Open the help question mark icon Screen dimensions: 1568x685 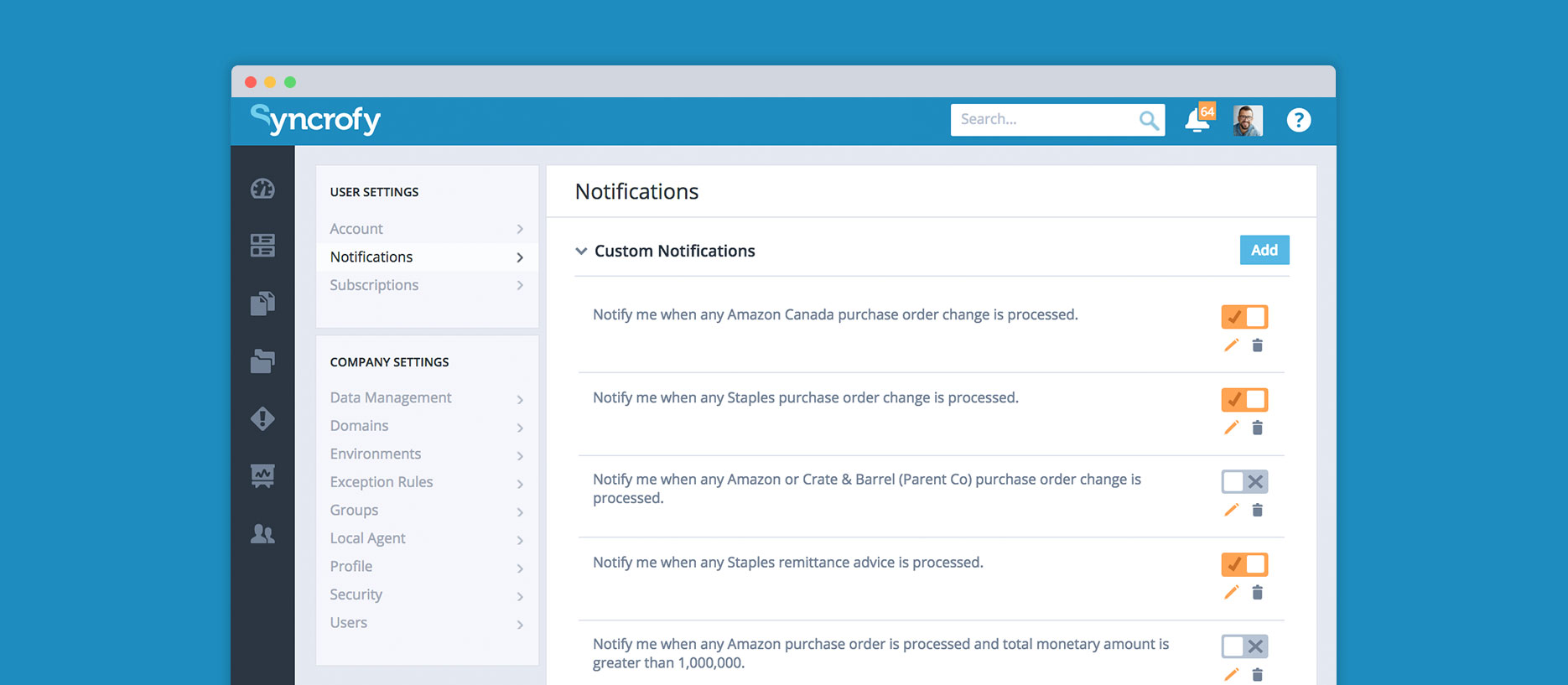coord(1298,120)
